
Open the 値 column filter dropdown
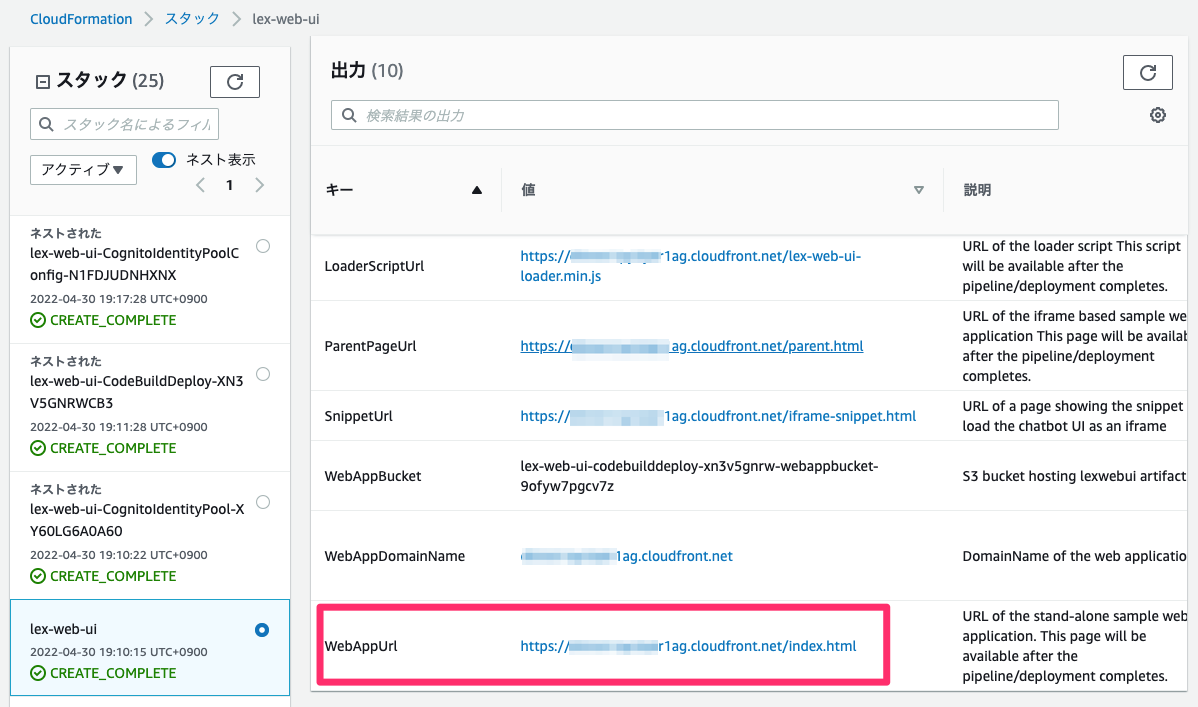click(918, 189)
